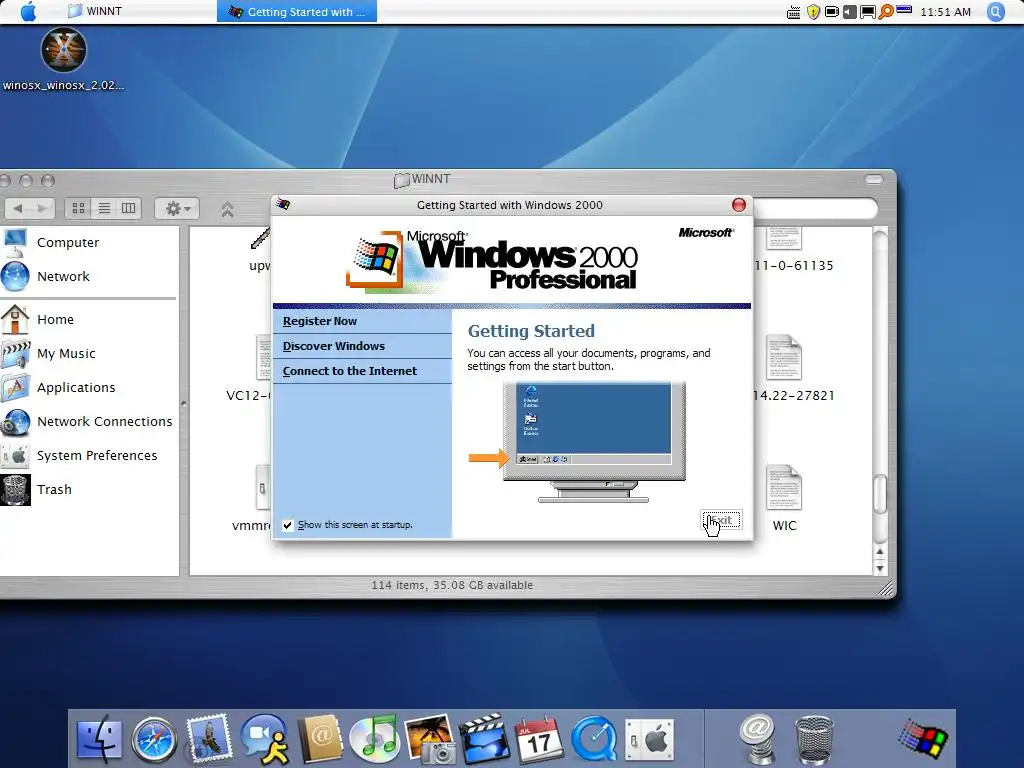Click the WINNT vertical scrollbar thumb
1024x768 pixels.
880,494
